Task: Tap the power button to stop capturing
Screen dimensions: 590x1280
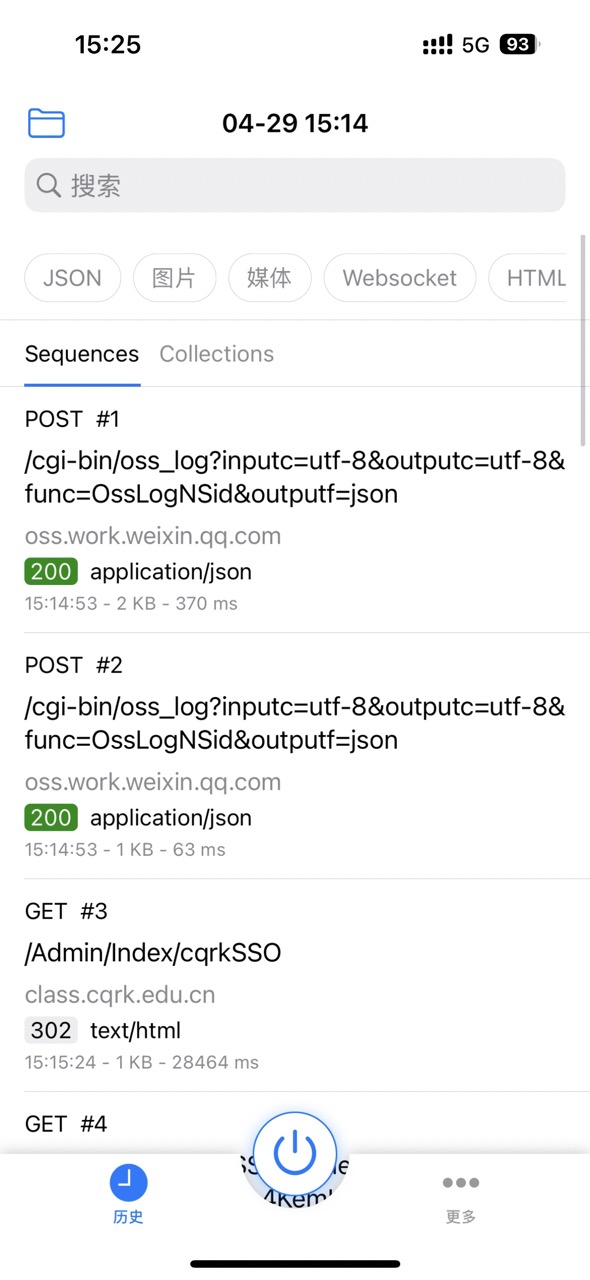Action: (x=295, y=1152)
